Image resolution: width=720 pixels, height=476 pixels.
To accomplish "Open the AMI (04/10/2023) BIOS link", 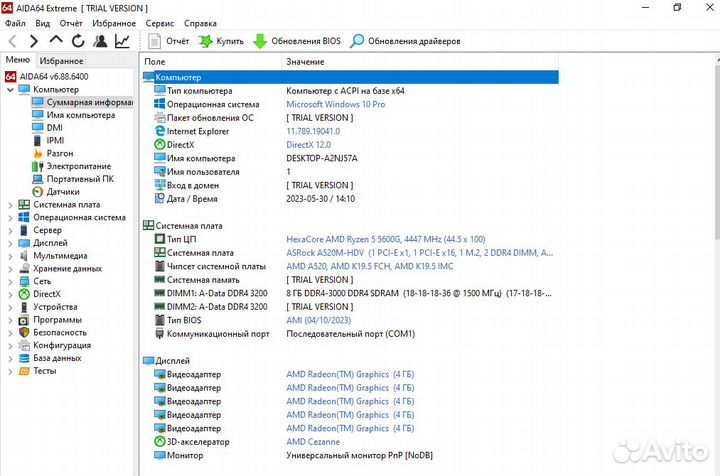I will [x=319, y=320].
